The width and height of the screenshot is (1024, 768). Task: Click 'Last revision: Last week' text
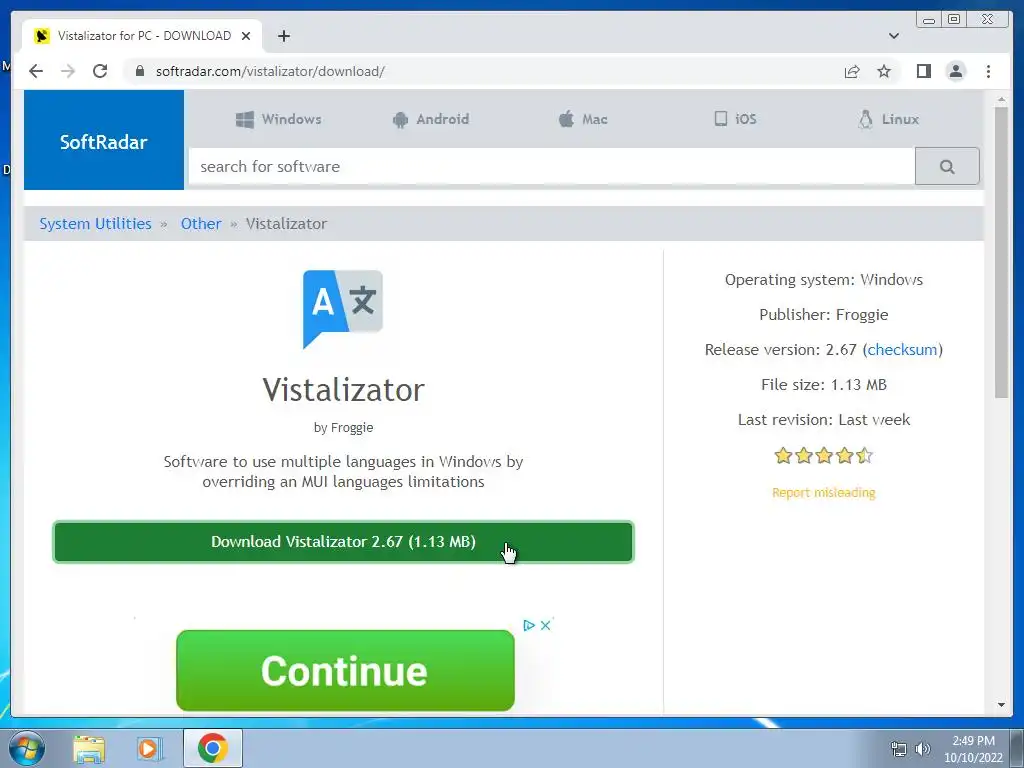coord(824,420)
